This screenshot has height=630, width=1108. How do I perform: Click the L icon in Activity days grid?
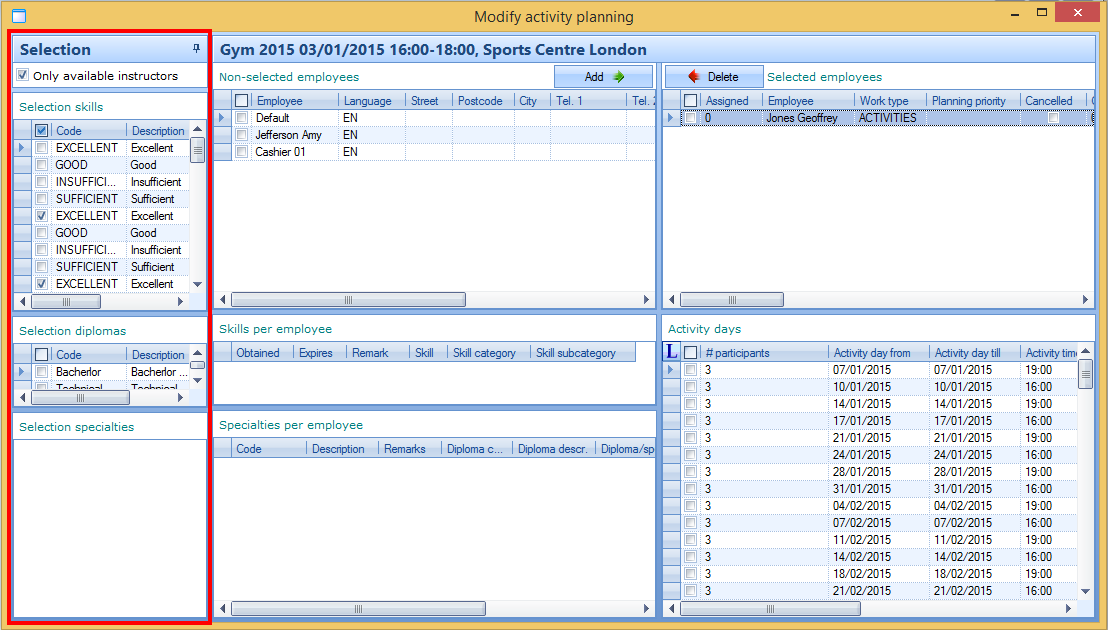click(x=672, y=352)
